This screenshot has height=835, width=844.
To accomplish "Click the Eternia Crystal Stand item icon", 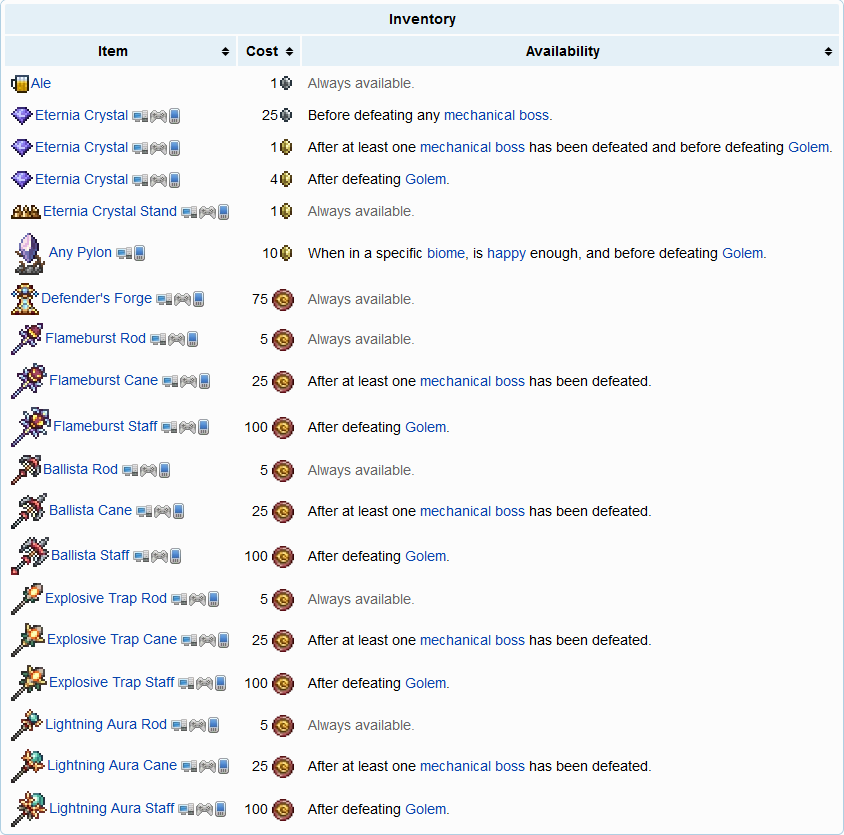I will tap(26, 212).
